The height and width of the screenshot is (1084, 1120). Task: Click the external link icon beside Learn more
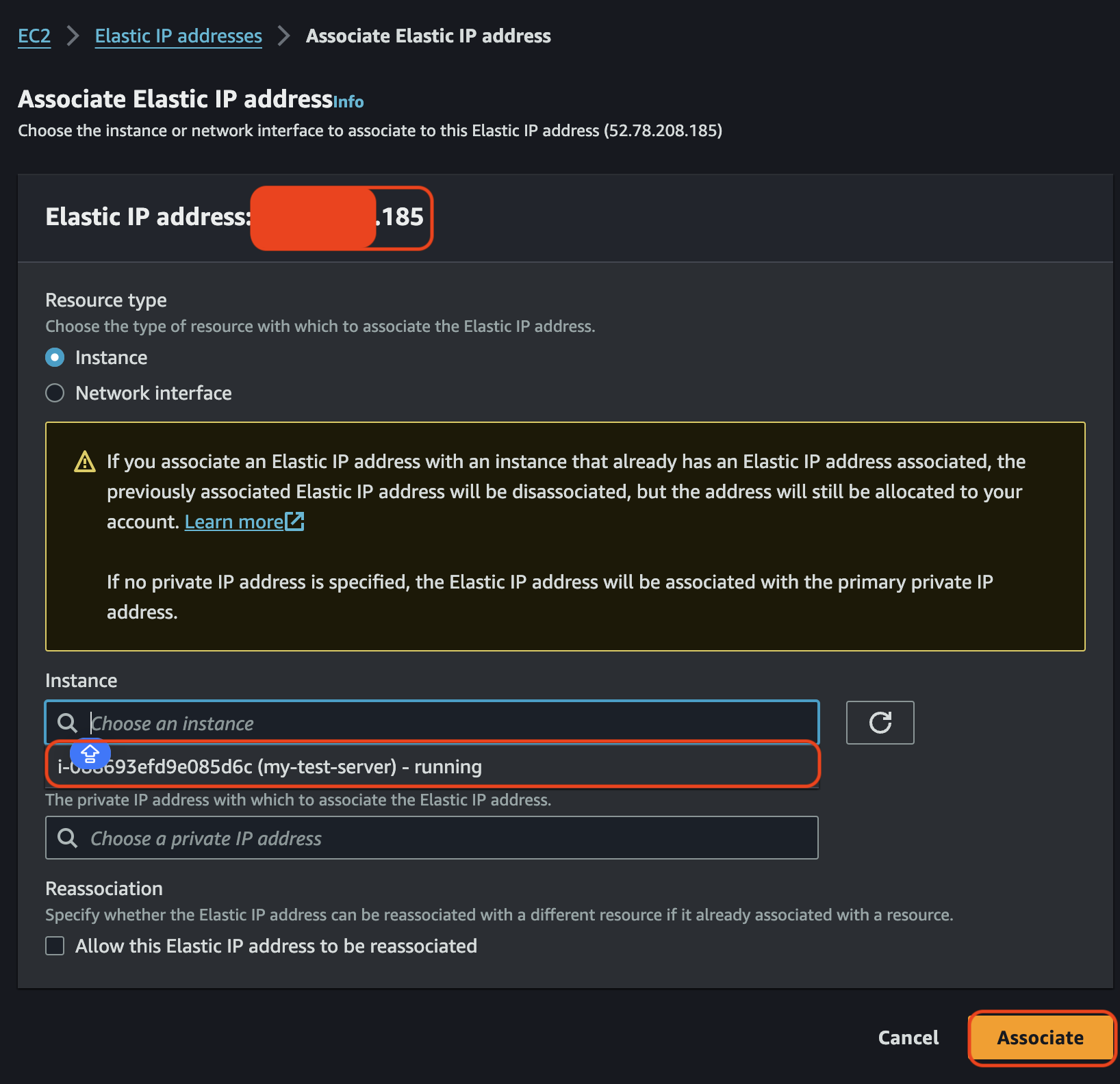tap(295, 521)
